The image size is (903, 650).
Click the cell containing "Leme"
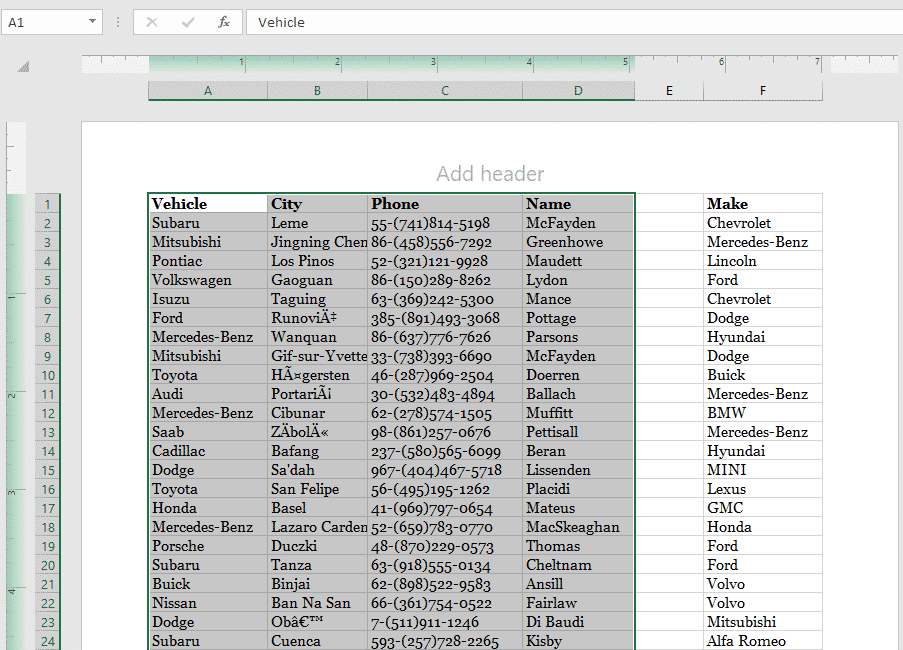(x=317, y=223)
